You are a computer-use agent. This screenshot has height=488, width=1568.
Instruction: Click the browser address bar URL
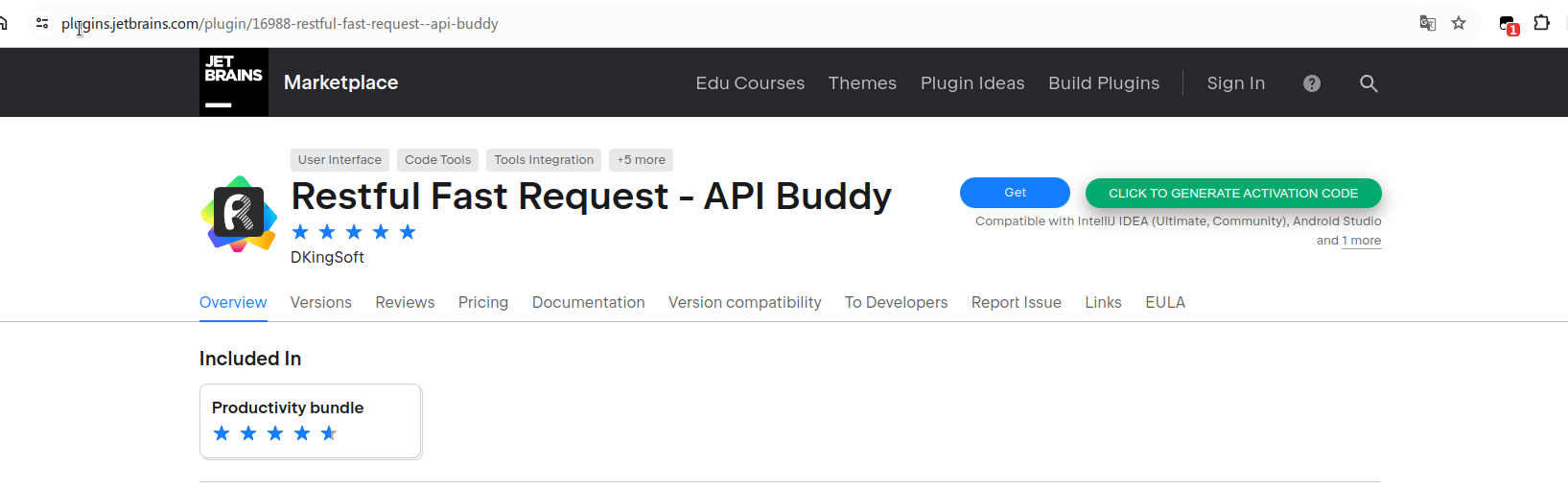click(280, 23)
